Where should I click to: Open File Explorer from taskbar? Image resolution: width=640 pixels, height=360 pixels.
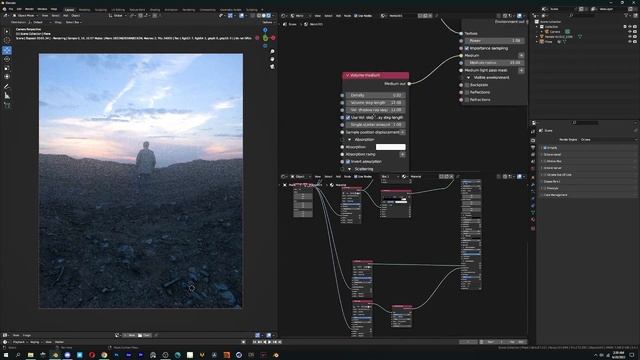click(31, 355)
